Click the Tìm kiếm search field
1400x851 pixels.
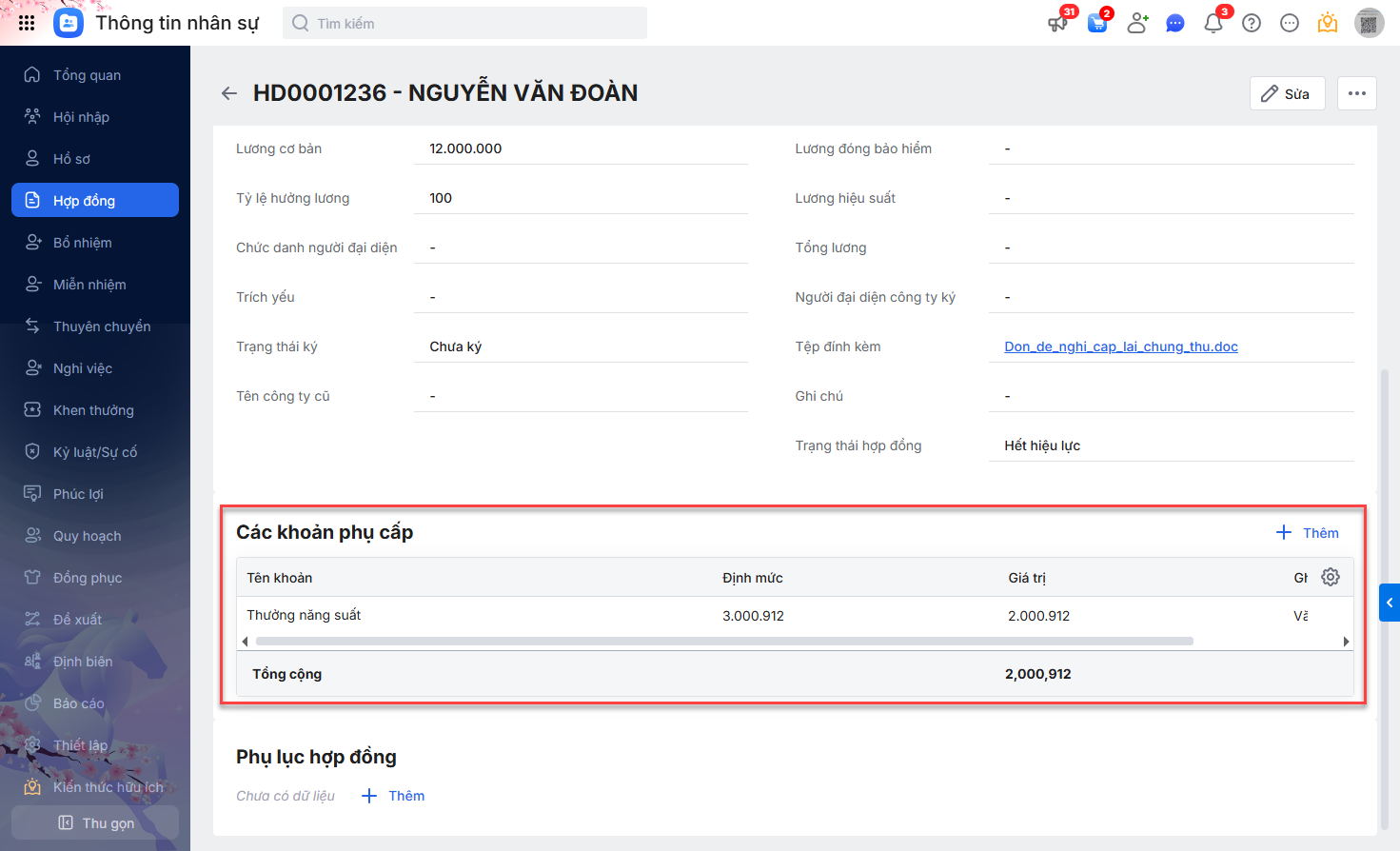pyautogui.click(x=464, y=23)
